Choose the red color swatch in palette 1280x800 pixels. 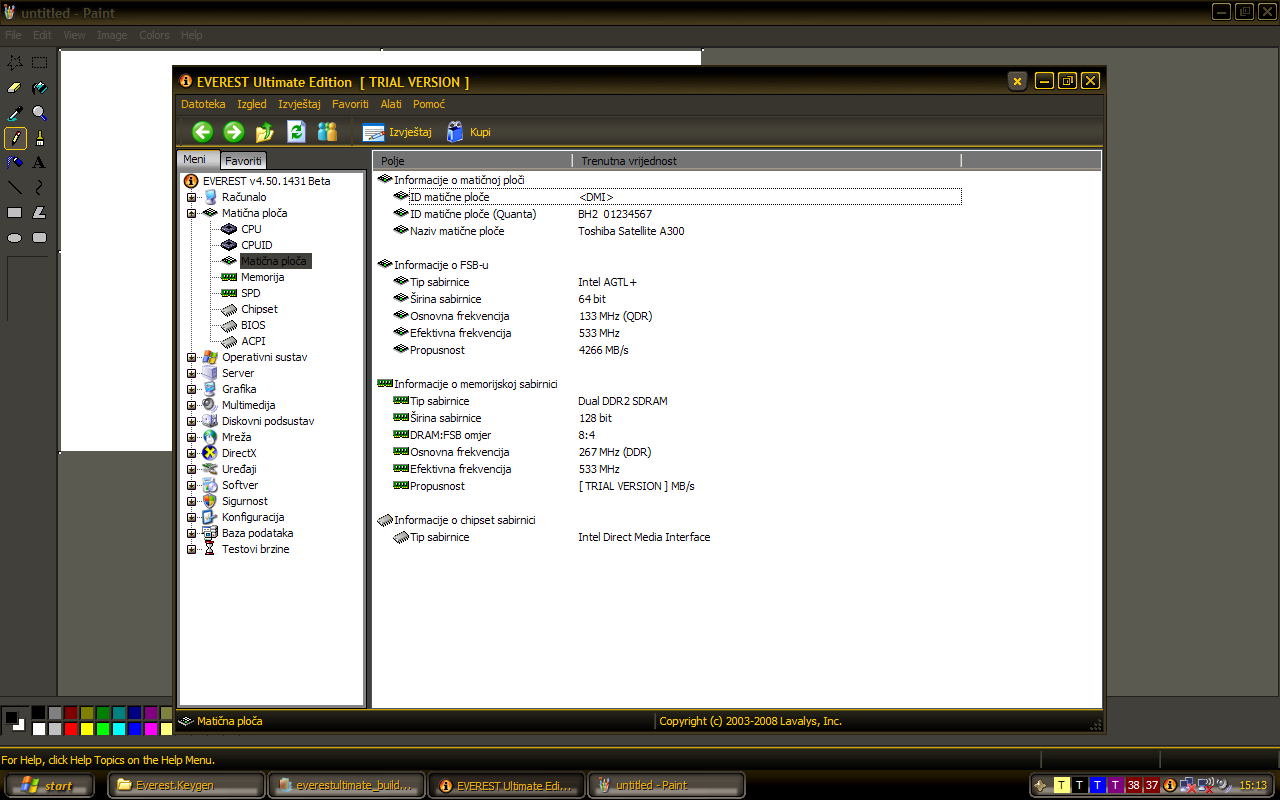click(x=71, y=729)
